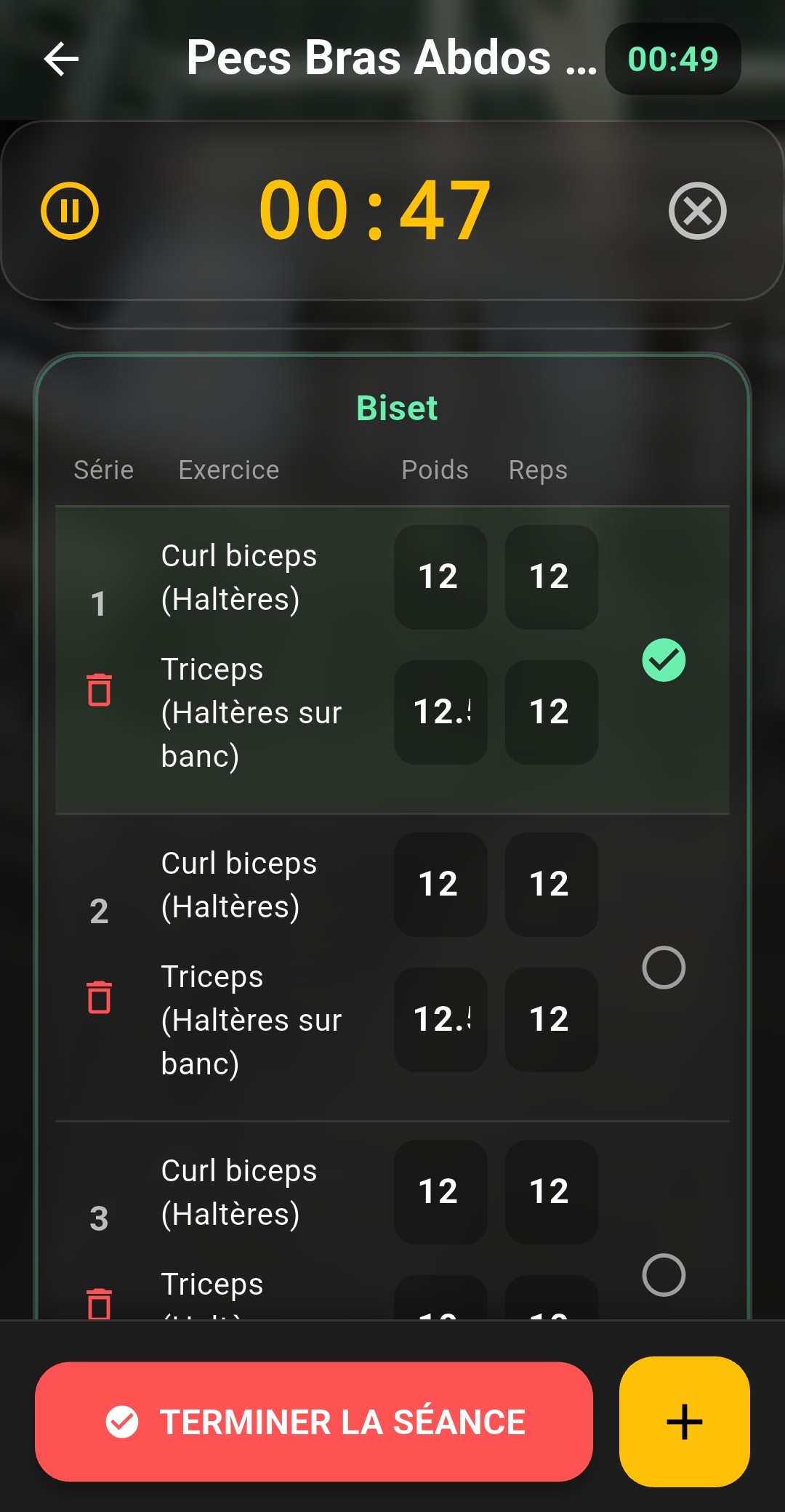The width and height of the screenshot is (785, 1512).
Task: Edit weight field of Curl biceps series 3
Action: pos(440,1191)
